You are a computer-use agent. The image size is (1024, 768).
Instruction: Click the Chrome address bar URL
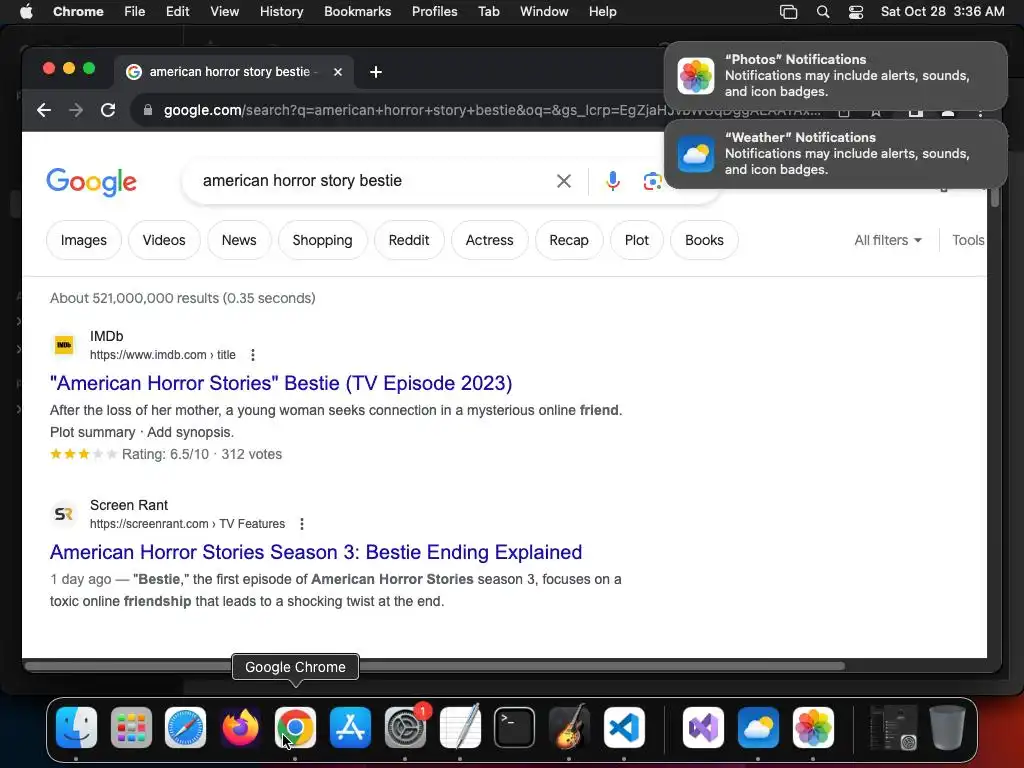tap(491, 110)
